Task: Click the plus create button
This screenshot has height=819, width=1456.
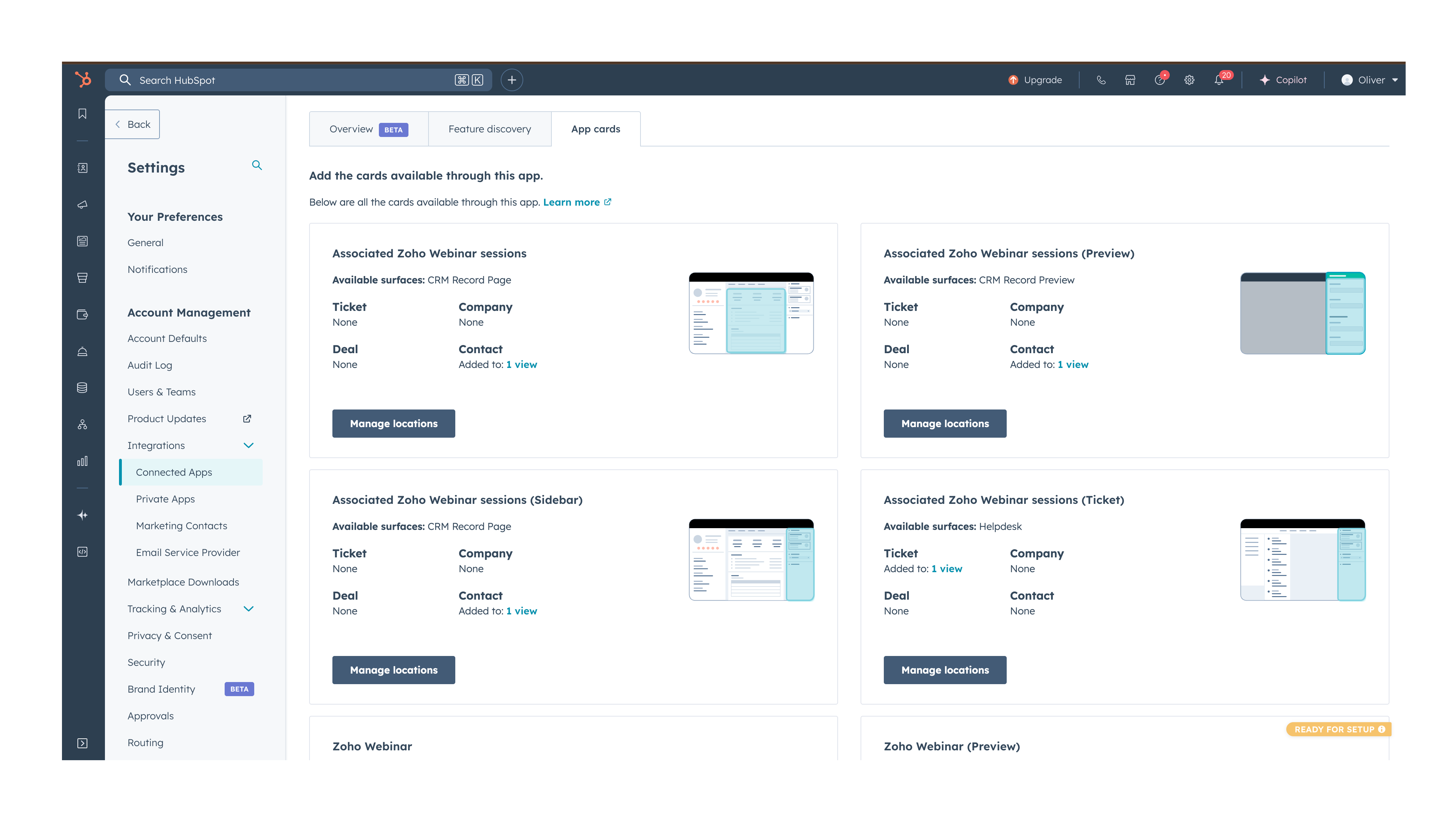Action: pos(512,80)
